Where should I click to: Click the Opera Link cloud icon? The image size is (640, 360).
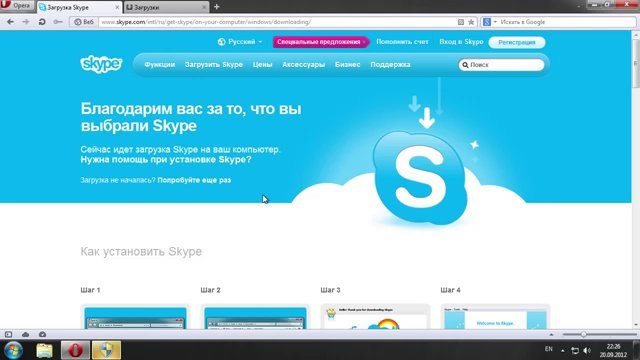pyautogui.click(x=25, y=334)
